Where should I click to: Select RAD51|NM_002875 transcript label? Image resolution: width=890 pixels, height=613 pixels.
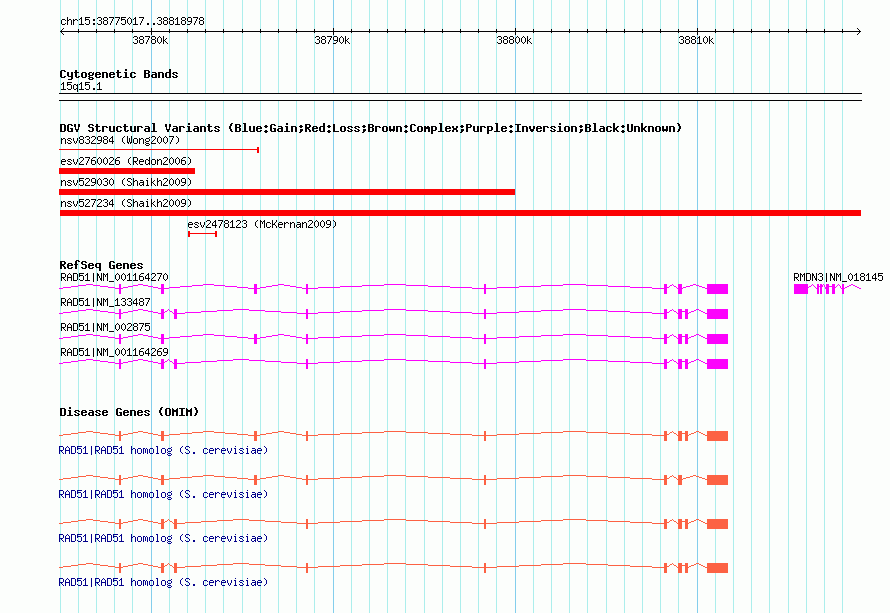click(x=105, y=327)
